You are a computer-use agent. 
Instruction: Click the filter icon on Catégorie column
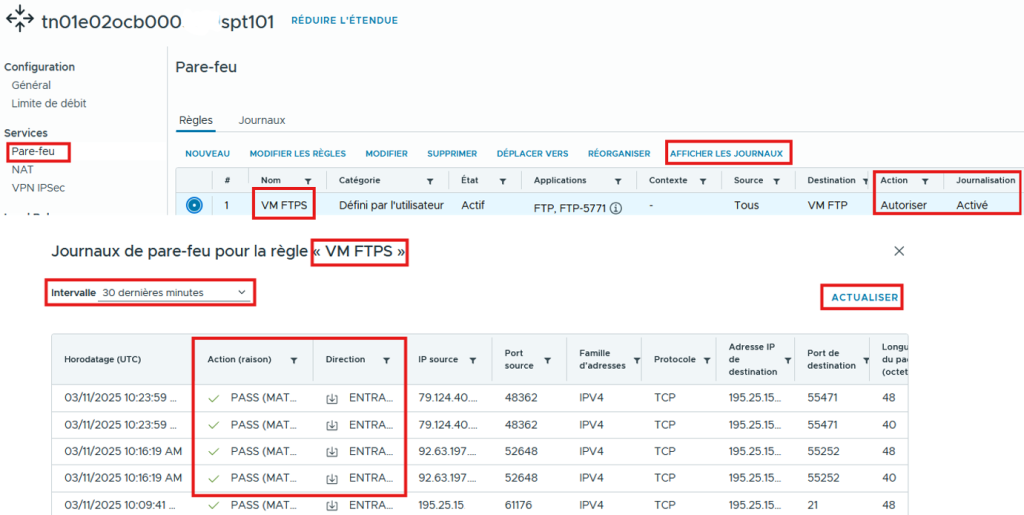430,181
